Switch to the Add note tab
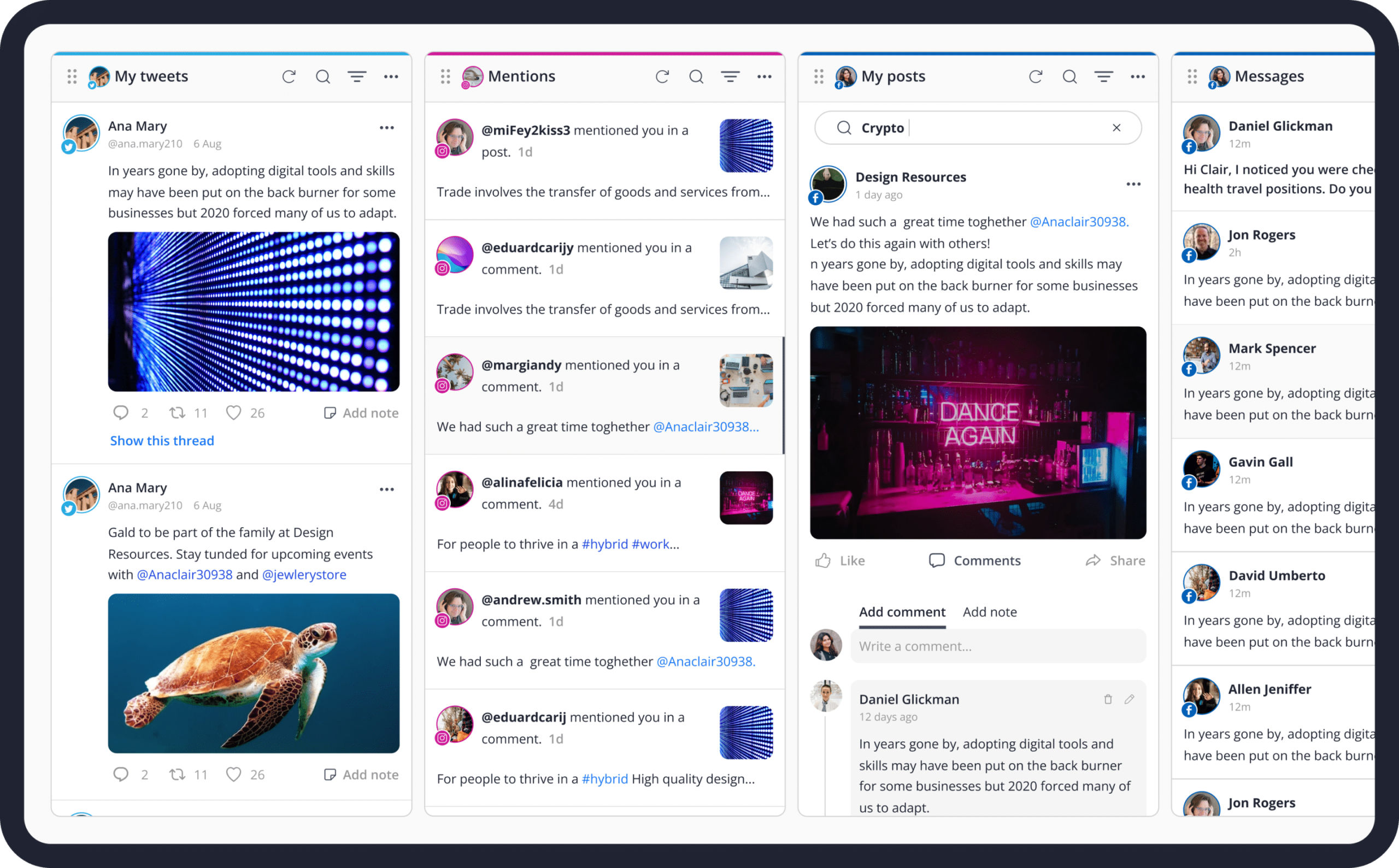Viewport: 1399px width, 868px height. [x=990, y=611]
